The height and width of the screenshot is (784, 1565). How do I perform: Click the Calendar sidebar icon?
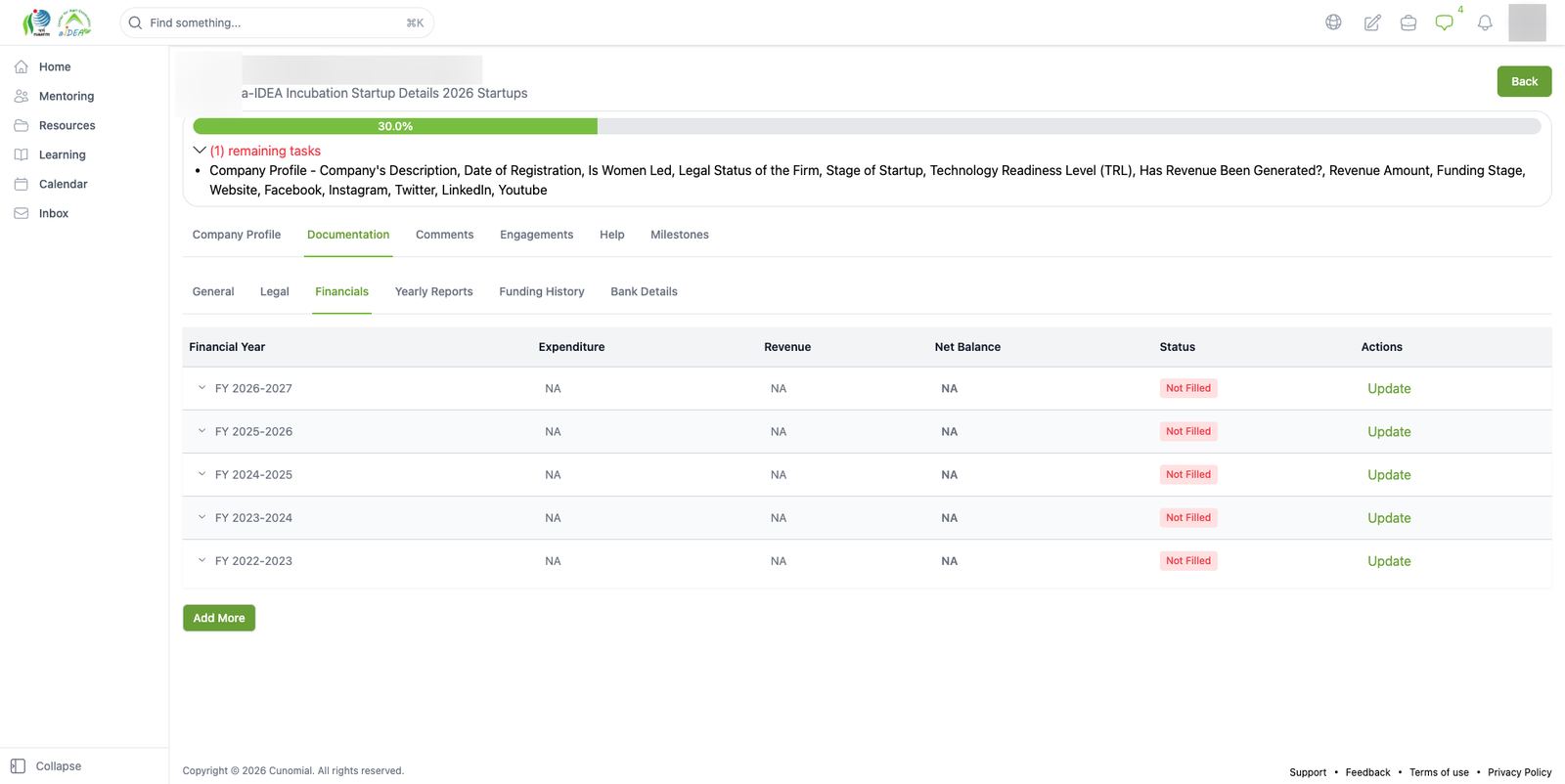coord(22,184)
